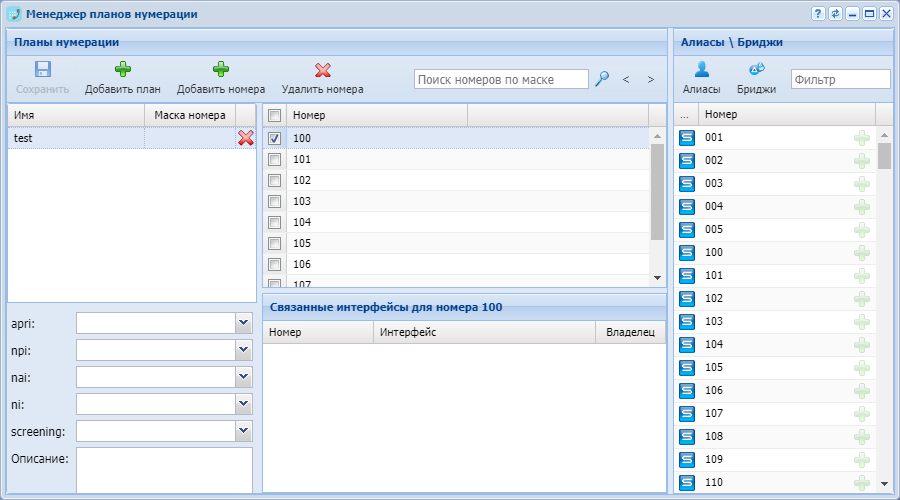This screenshot has width=900, height=500.
Task: Click Маска номера column header
Action: pyautogui.click(x=190, y=115)
